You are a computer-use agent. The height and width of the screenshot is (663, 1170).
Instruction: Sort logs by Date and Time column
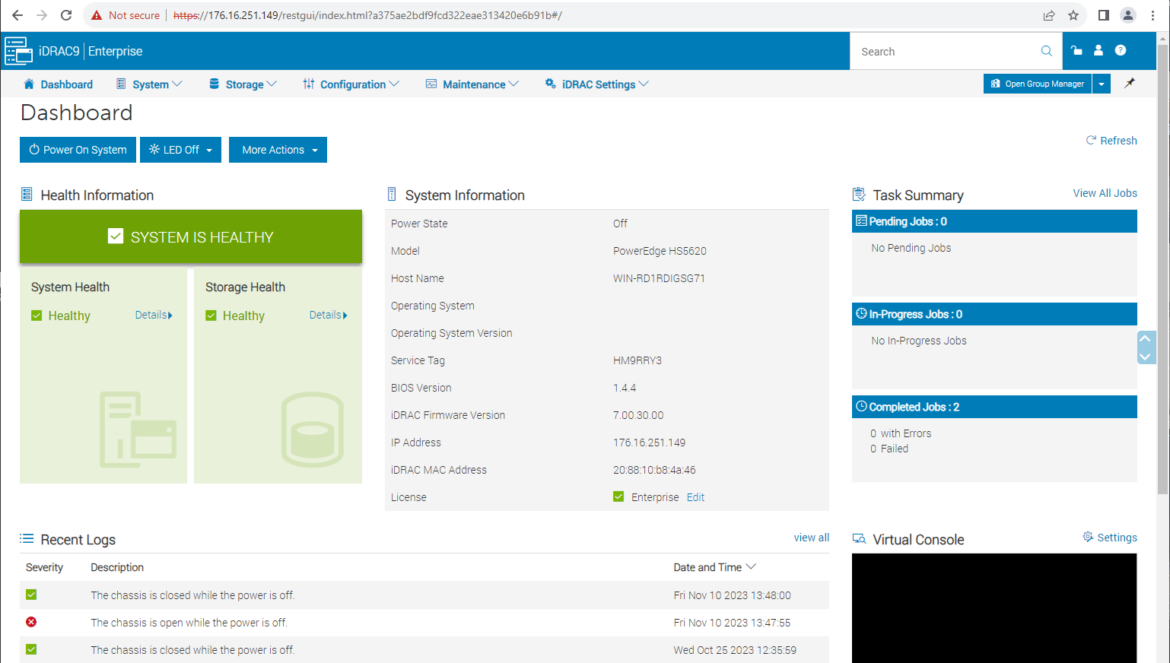[714, 568]
